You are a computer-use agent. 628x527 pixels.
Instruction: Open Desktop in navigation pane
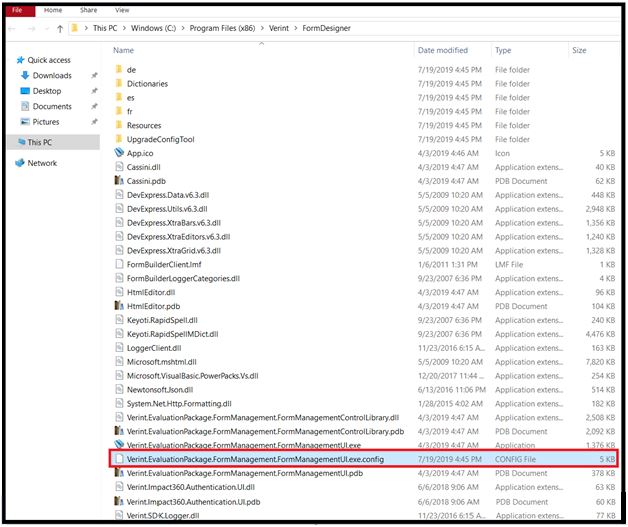(x=47, y=91)
